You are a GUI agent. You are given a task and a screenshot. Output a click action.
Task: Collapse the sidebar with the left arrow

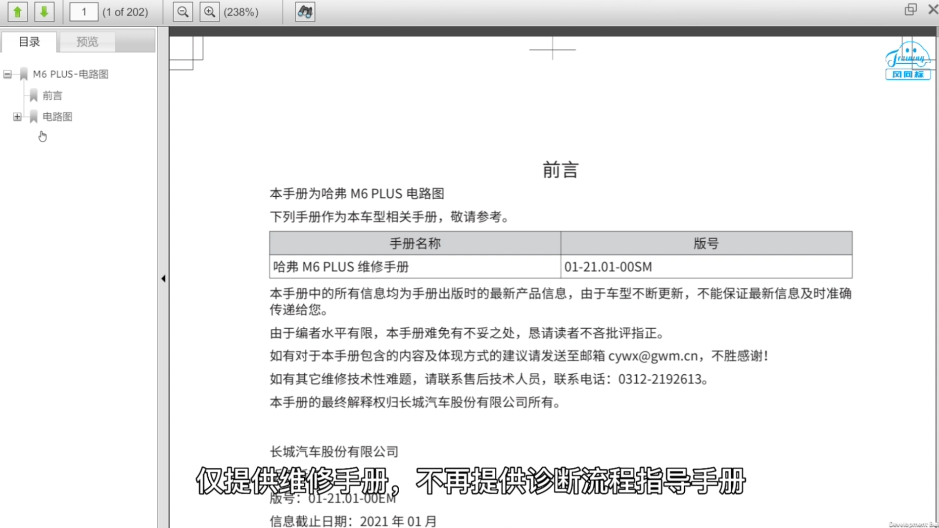point(163,278)
